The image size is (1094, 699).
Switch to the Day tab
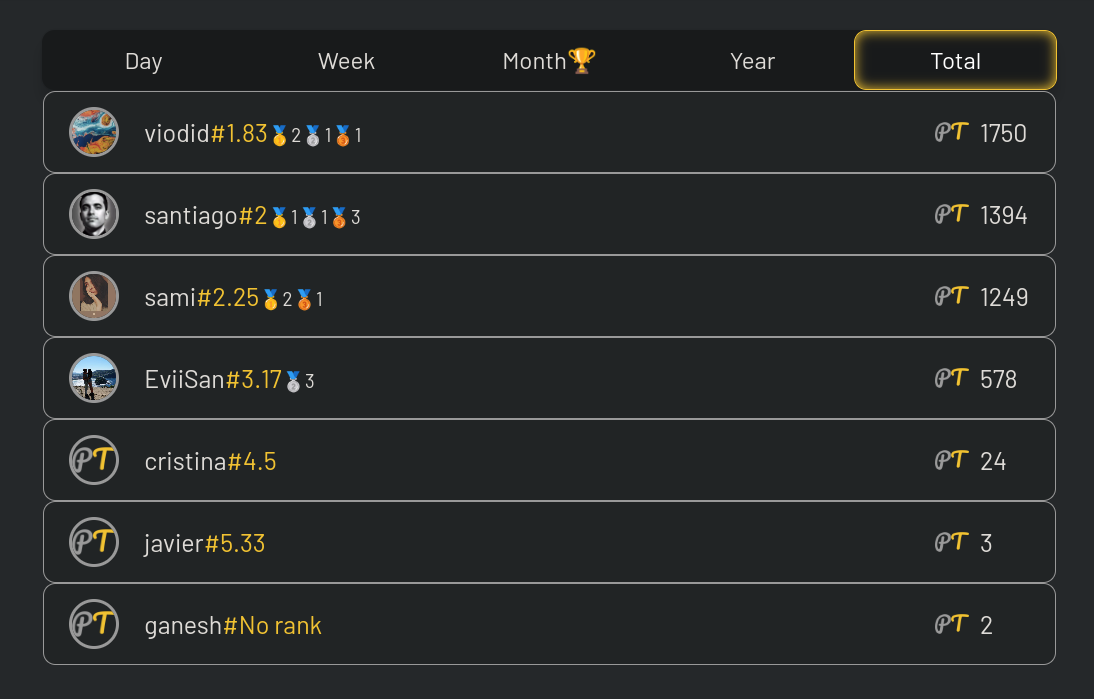(x=143, y=61)
